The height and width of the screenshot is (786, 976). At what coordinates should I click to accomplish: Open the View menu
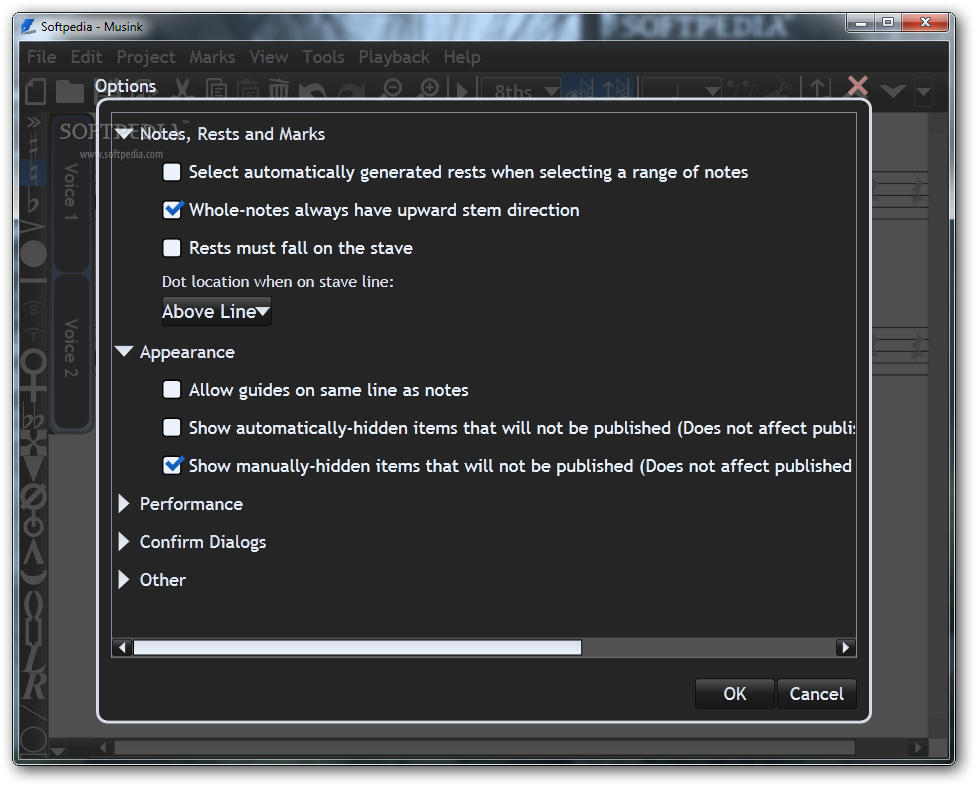[x=269, y=57]
